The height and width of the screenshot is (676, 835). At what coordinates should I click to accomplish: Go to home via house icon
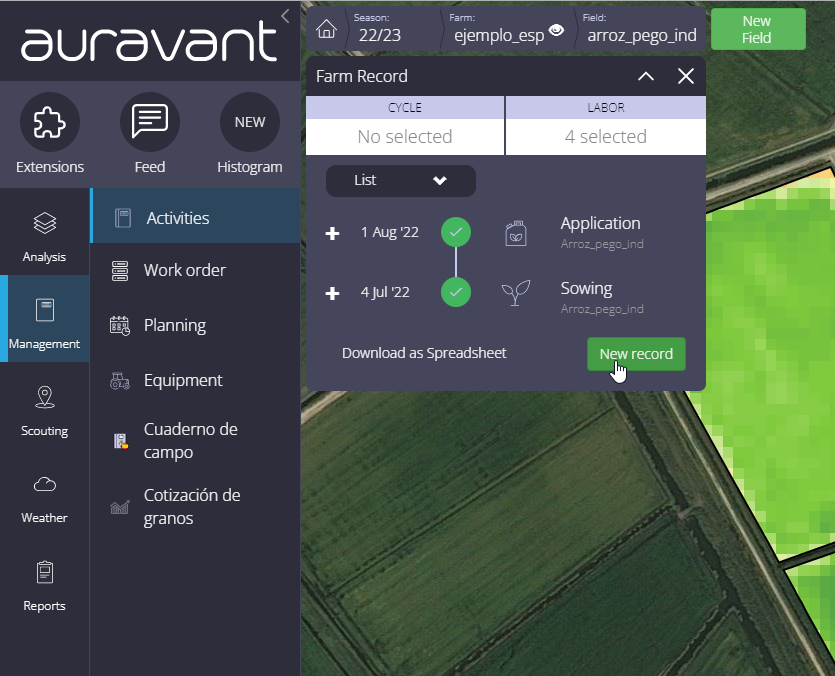click(x=326, y=29)
